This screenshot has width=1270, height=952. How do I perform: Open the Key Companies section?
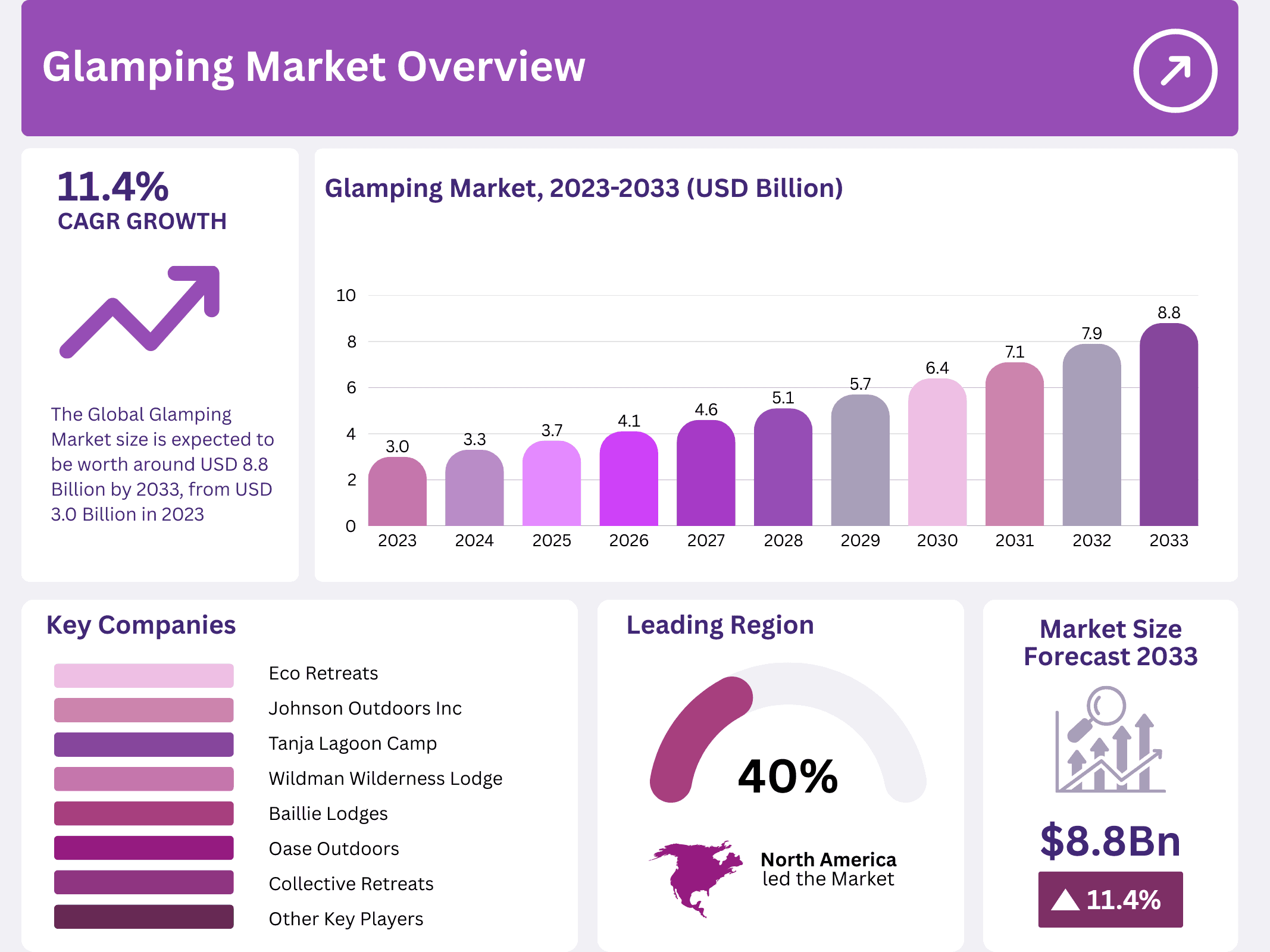point(141,625)
